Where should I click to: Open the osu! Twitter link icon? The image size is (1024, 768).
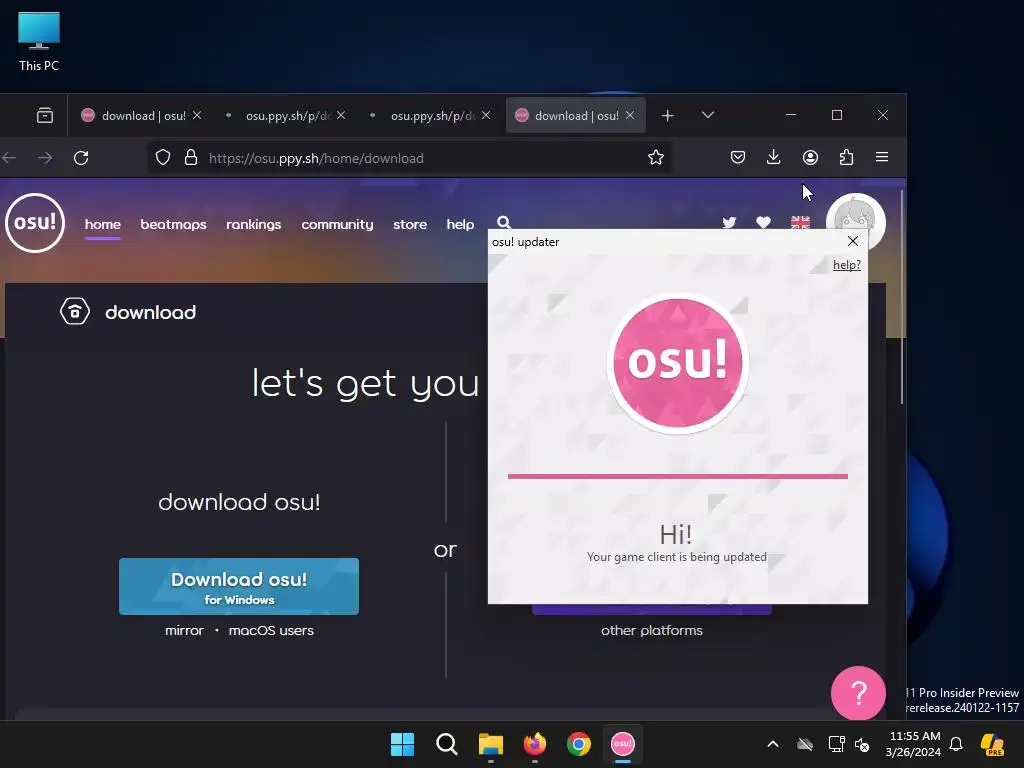[729, 222]
